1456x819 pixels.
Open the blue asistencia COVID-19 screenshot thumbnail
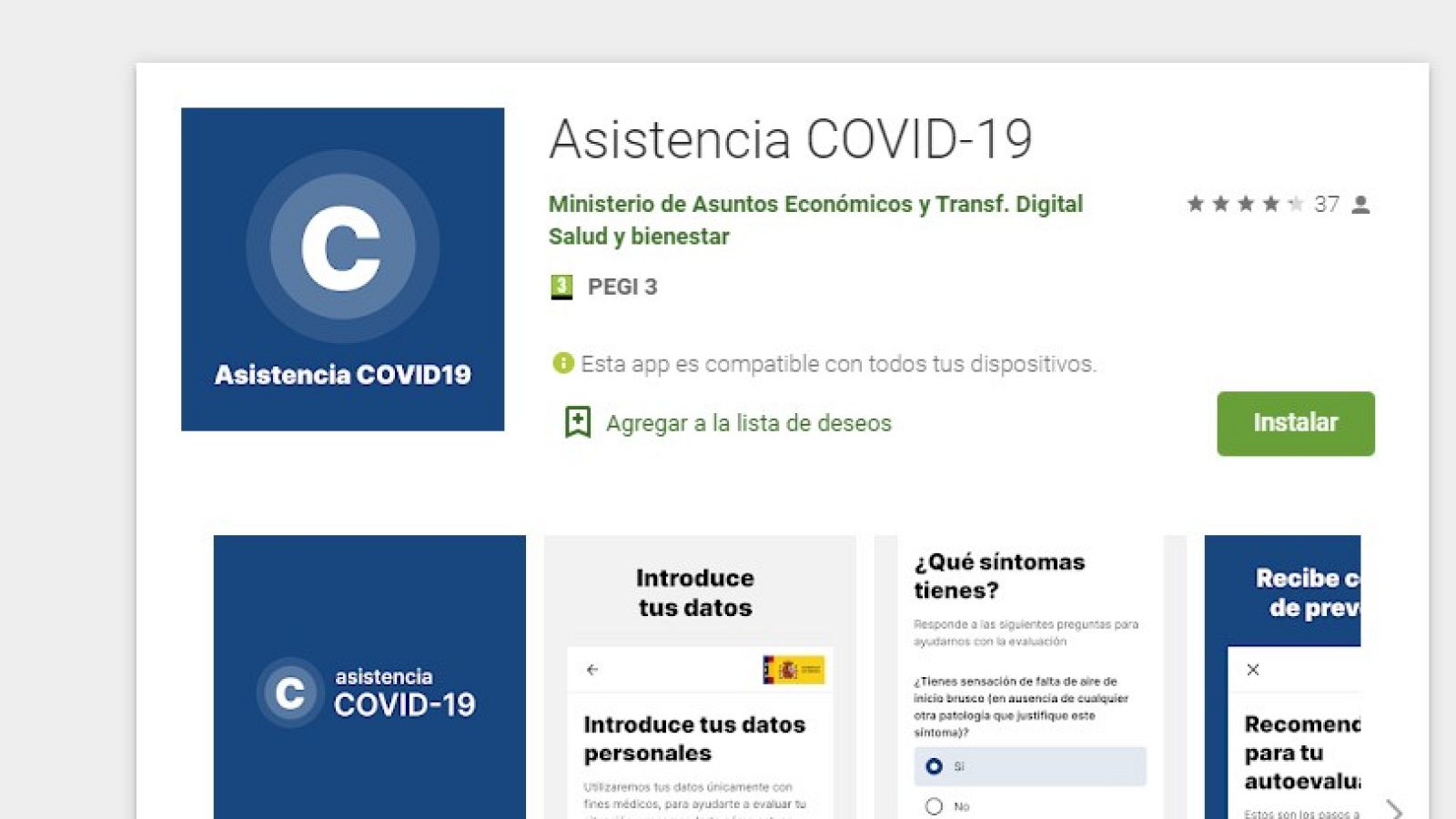click(369, 678)
